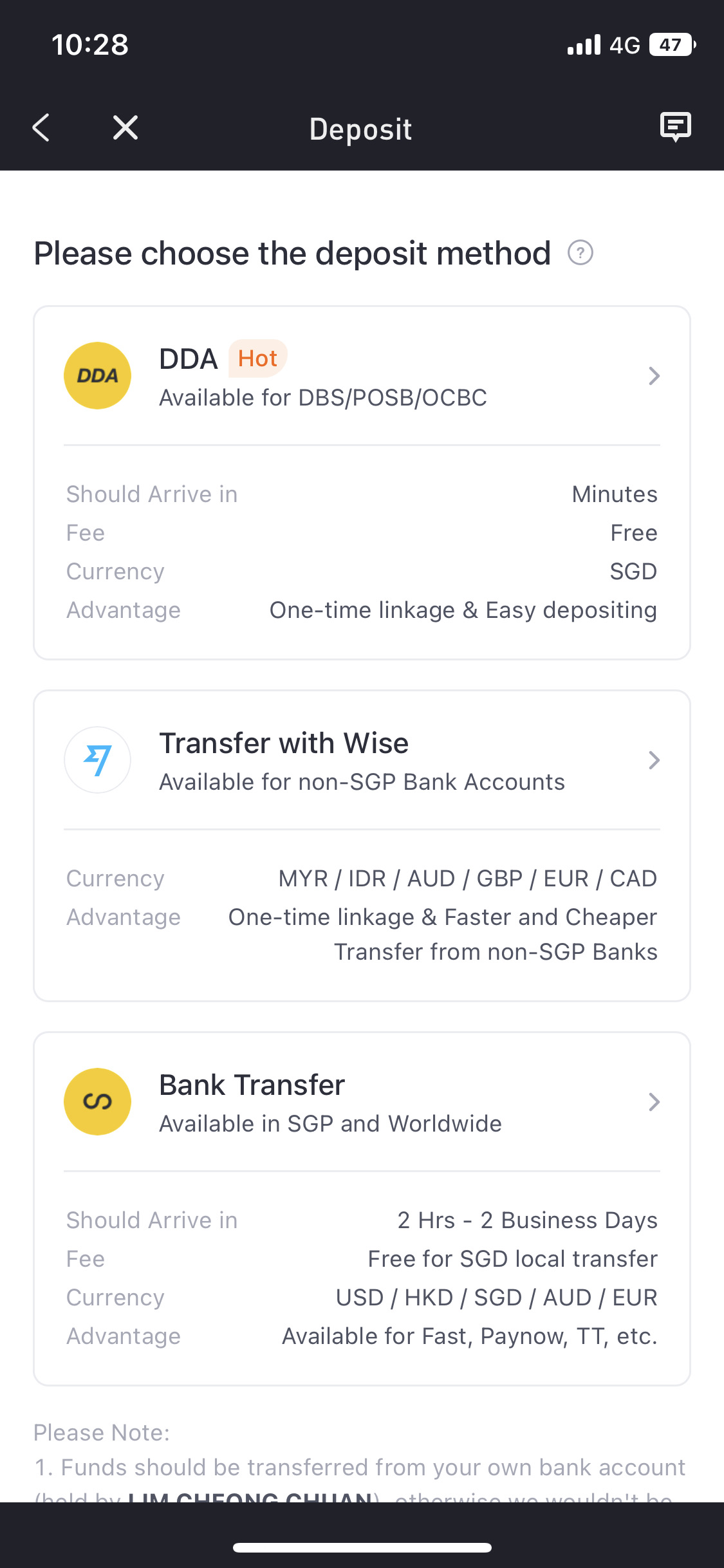Tap Available in SGP and Worldwide text
The width and height of the screenshot is (724, 1568).
pos(331,1124)
